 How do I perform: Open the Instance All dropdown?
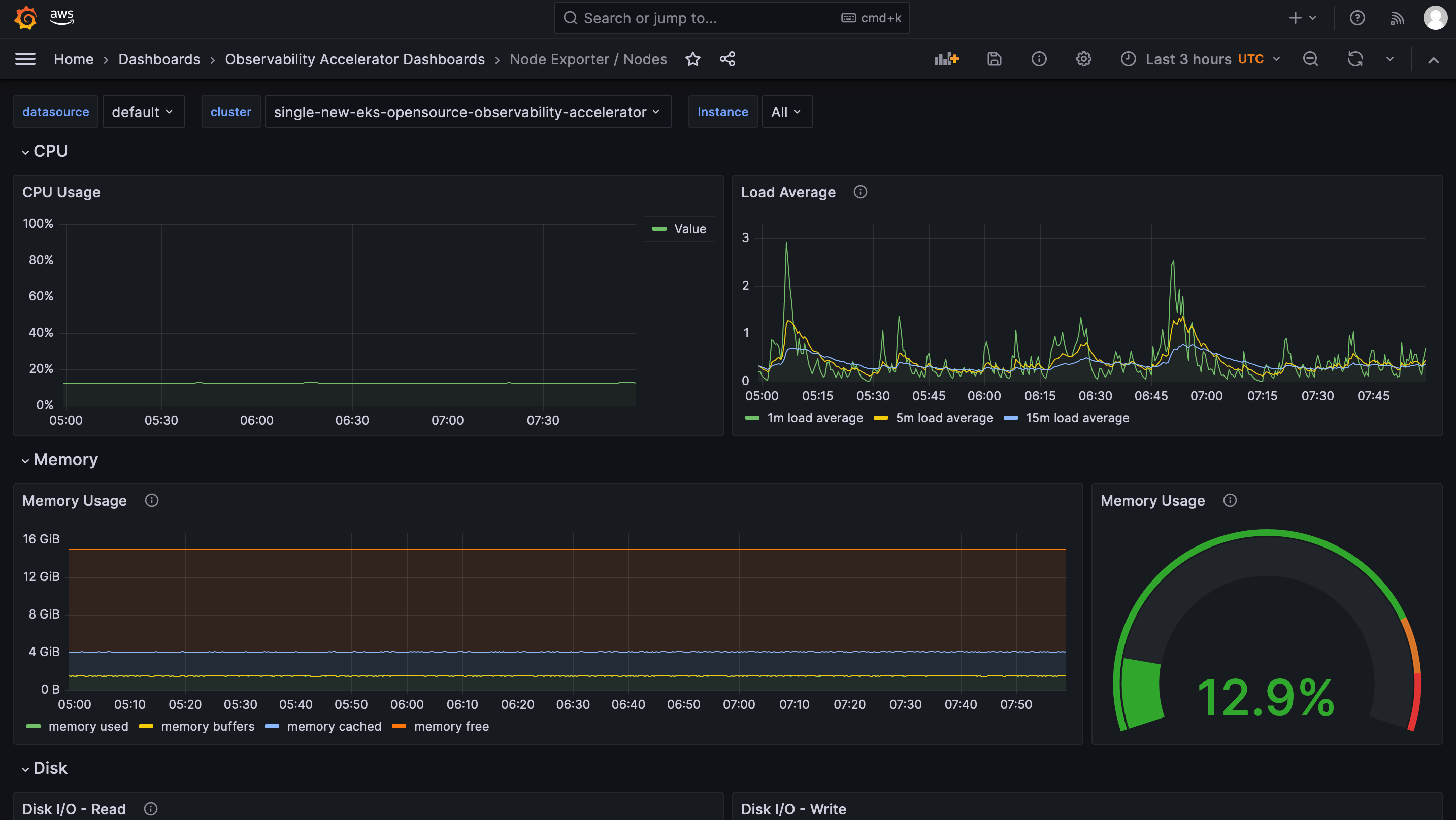click(x=787, y=111)
